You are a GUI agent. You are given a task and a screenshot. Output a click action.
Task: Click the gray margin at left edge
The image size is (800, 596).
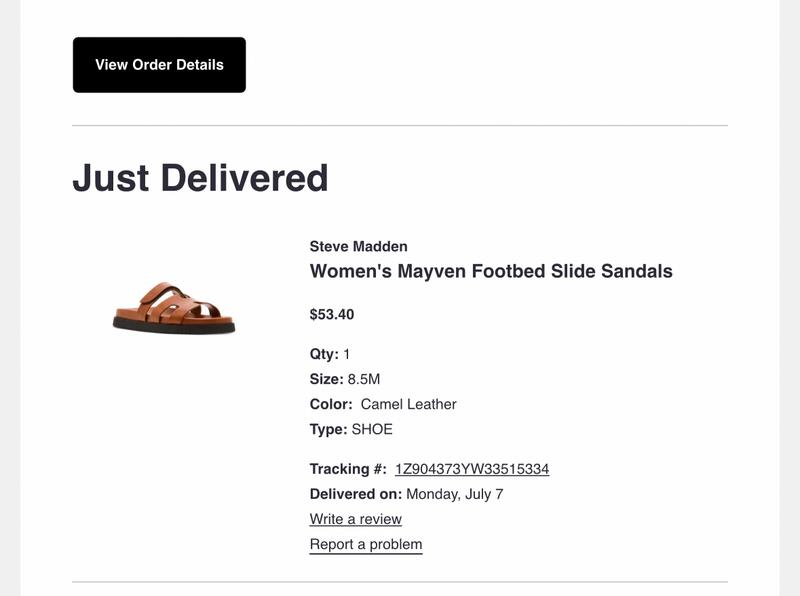[x=10, y=298]
